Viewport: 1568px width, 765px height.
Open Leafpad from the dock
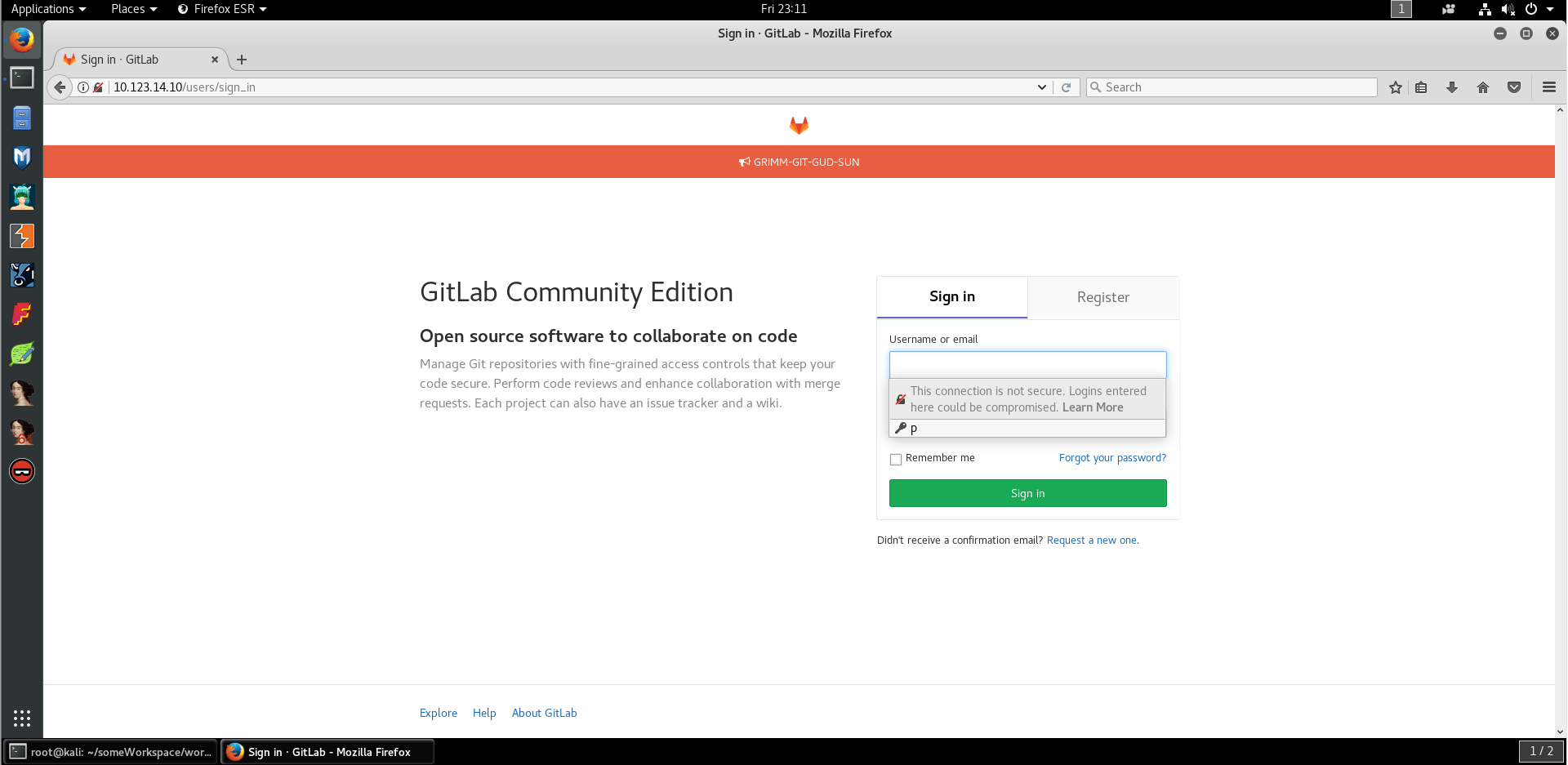(21, 354)
